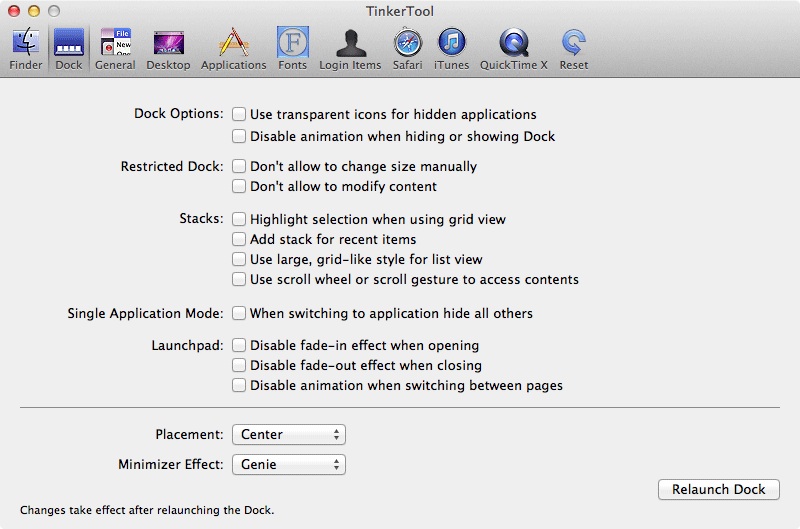Select the Dock toolbar icon
Screen dimensions: 800x529
tap(69, 49)
